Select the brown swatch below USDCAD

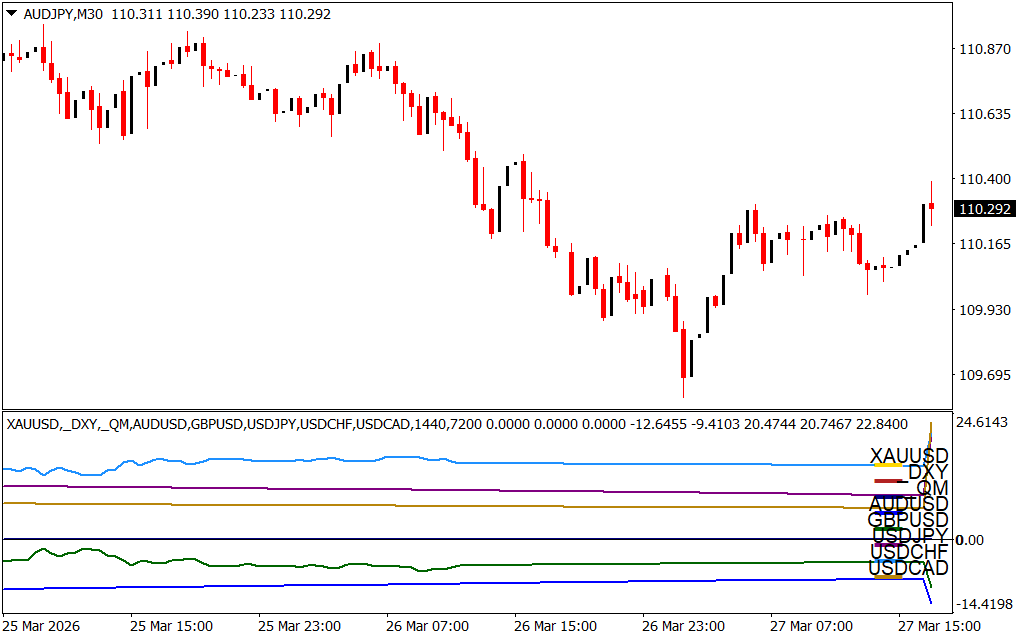[x=888, y=577]
